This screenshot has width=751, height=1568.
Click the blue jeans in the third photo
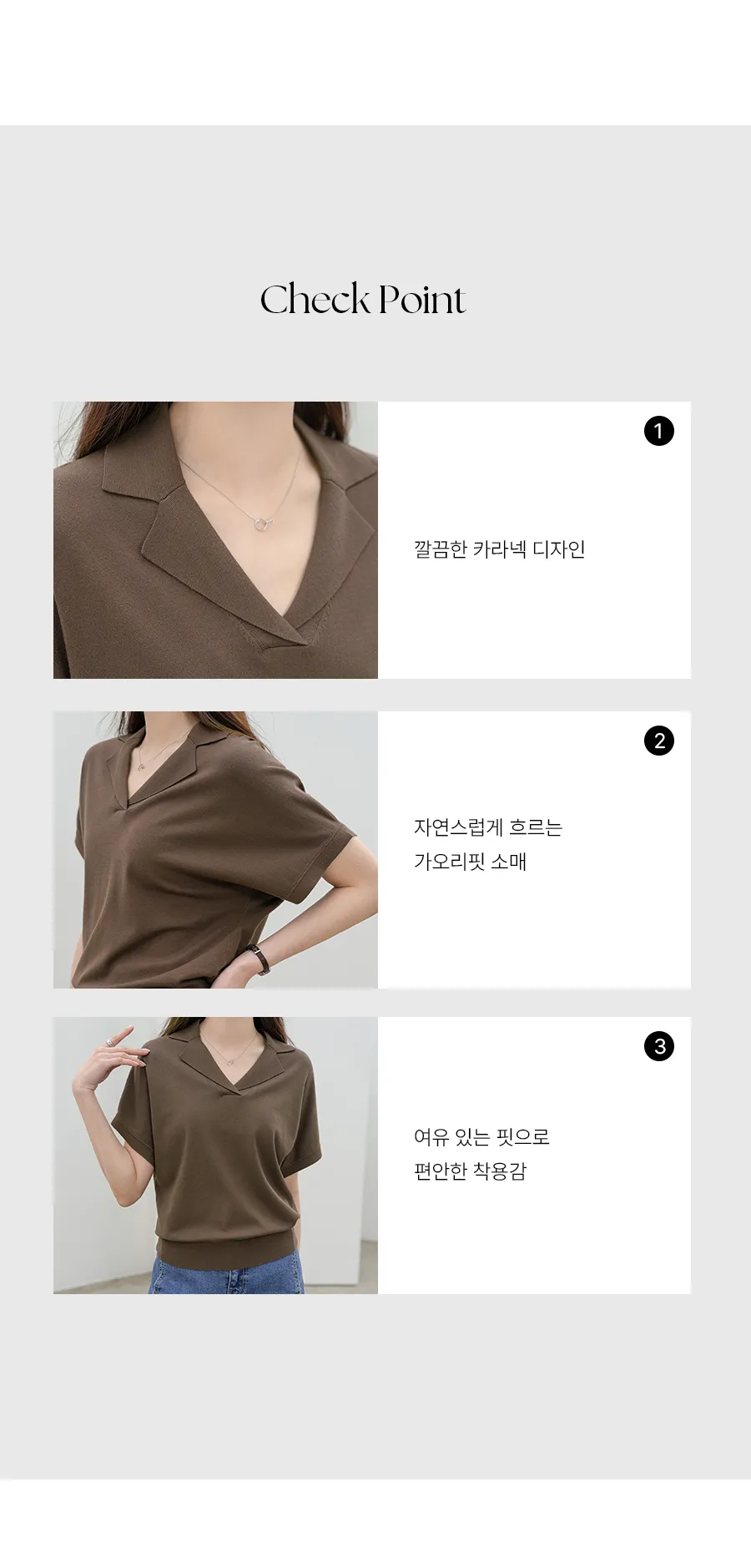click(227, 1277)
